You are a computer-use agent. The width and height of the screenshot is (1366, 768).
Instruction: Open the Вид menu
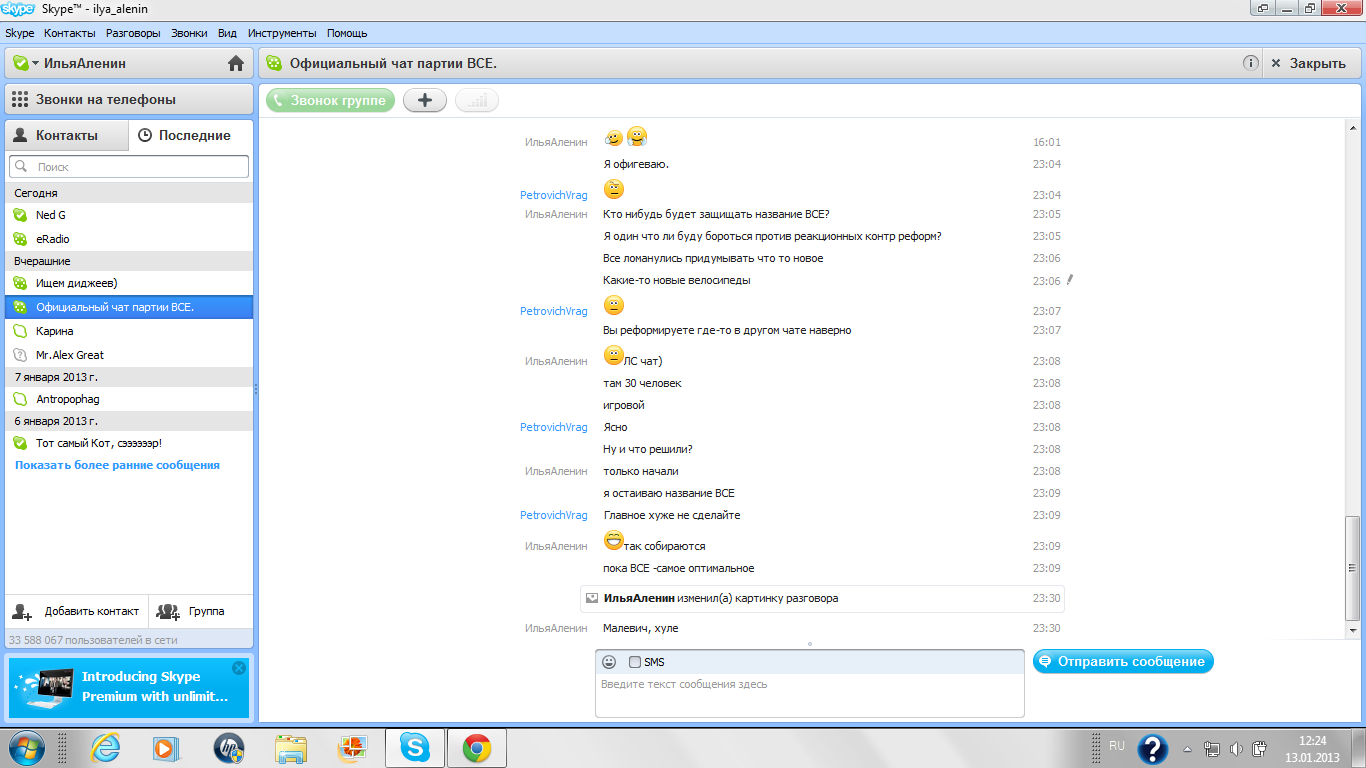click(228, 33)
